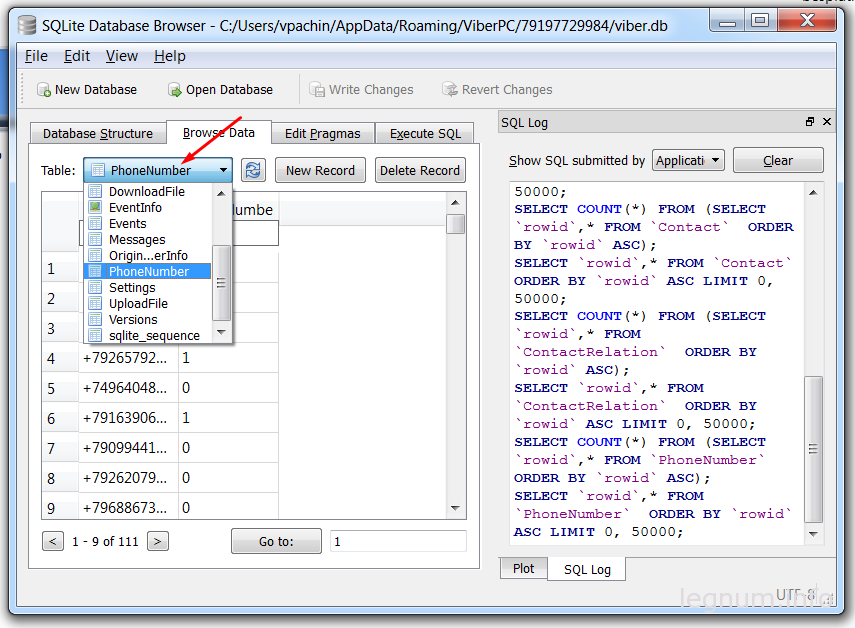Go to next page of records
Screen dimensions: 855x628
click(x=158, y=541)
